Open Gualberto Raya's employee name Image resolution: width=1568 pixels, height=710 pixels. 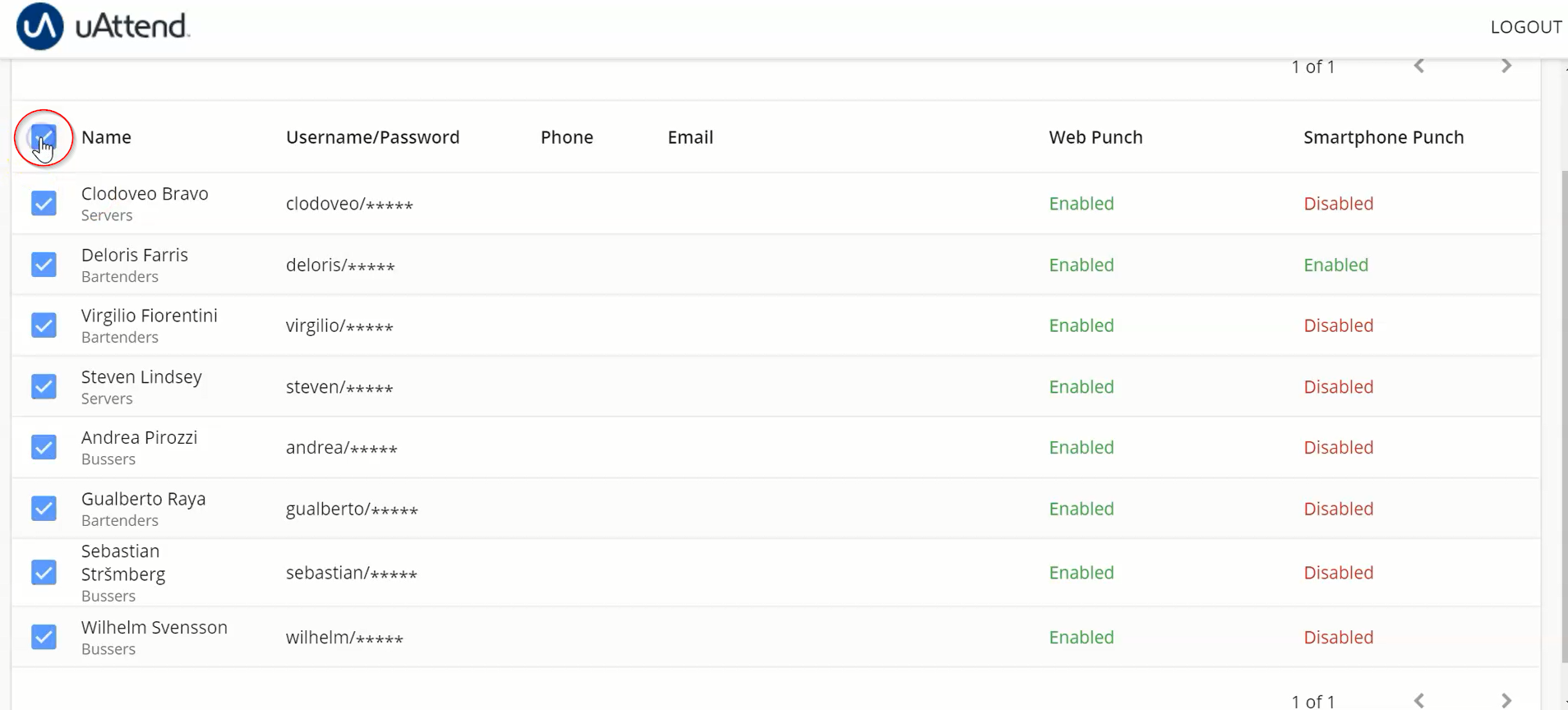pos(143,499)
